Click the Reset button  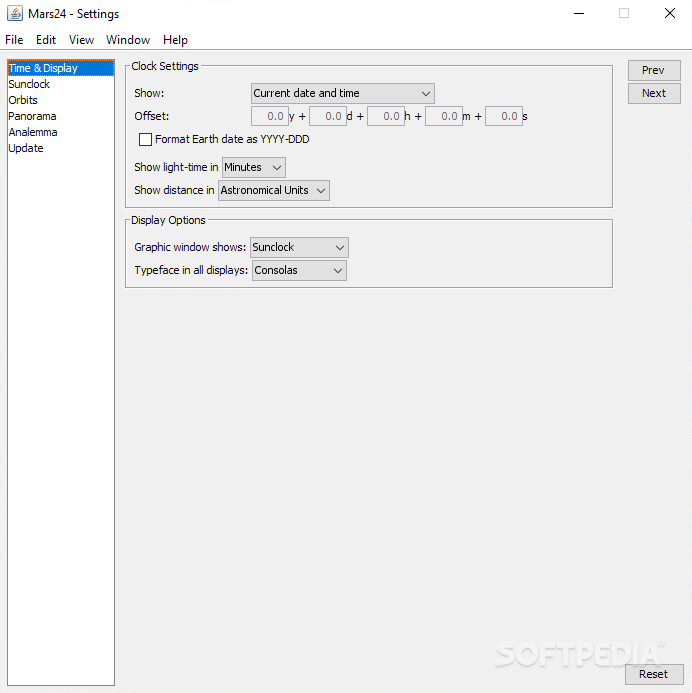654,674
